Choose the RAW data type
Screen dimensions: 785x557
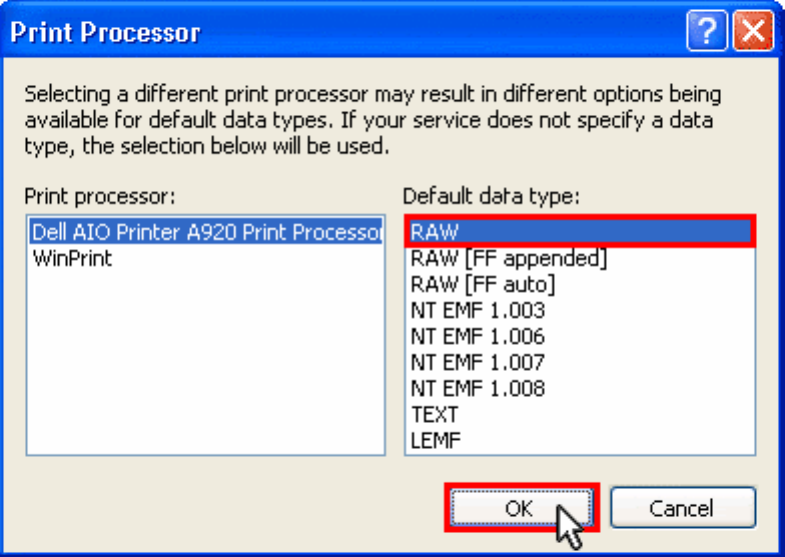click(x=579, y=232)
